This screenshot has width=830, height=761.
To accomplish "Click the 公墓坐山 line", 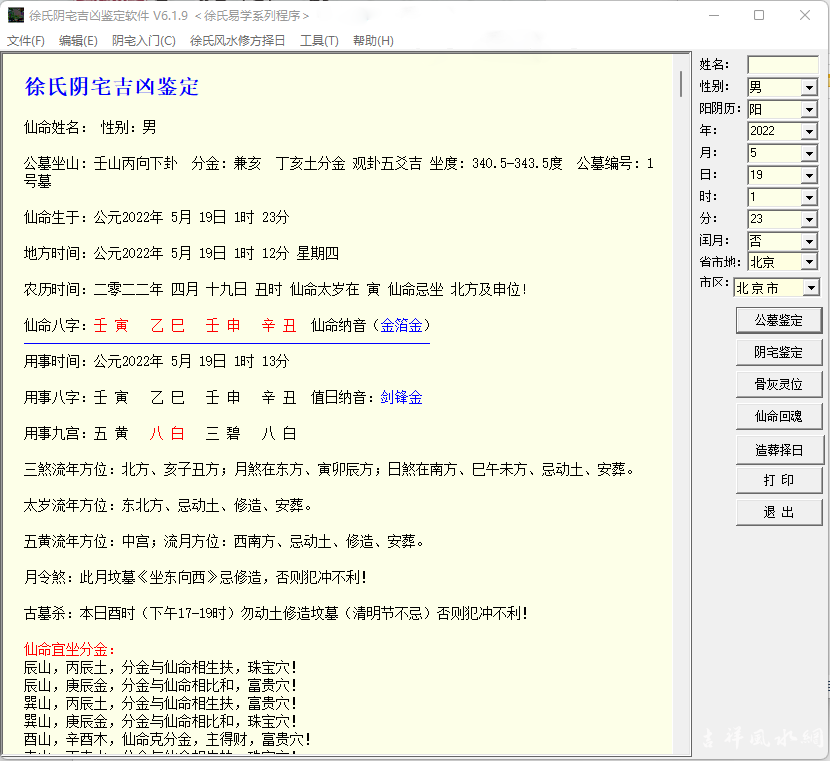I will click(x=339, y=172).
